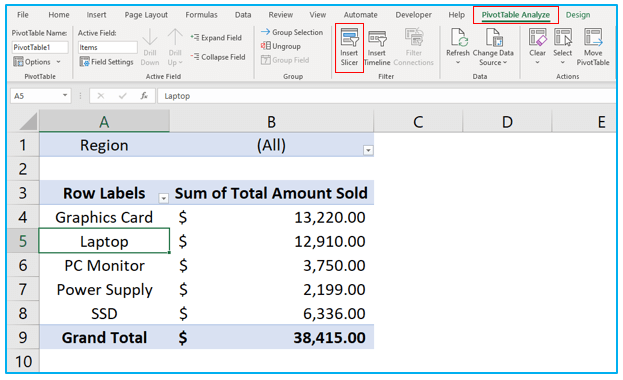Expand the Select dropdown arrow

click(x=563, y=62)
